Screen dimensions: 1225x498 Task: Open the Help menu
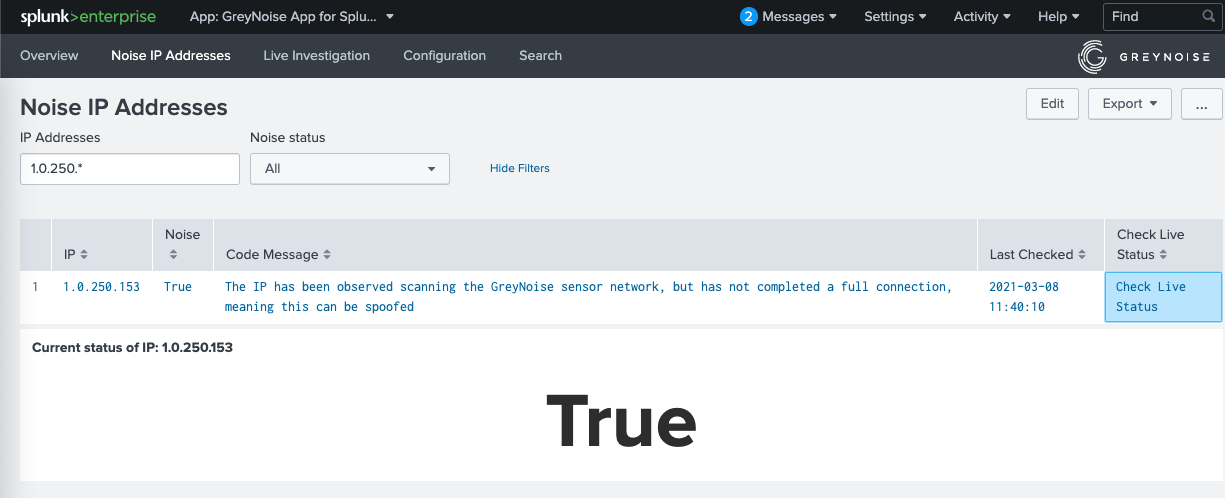[x=1059, y=17]
